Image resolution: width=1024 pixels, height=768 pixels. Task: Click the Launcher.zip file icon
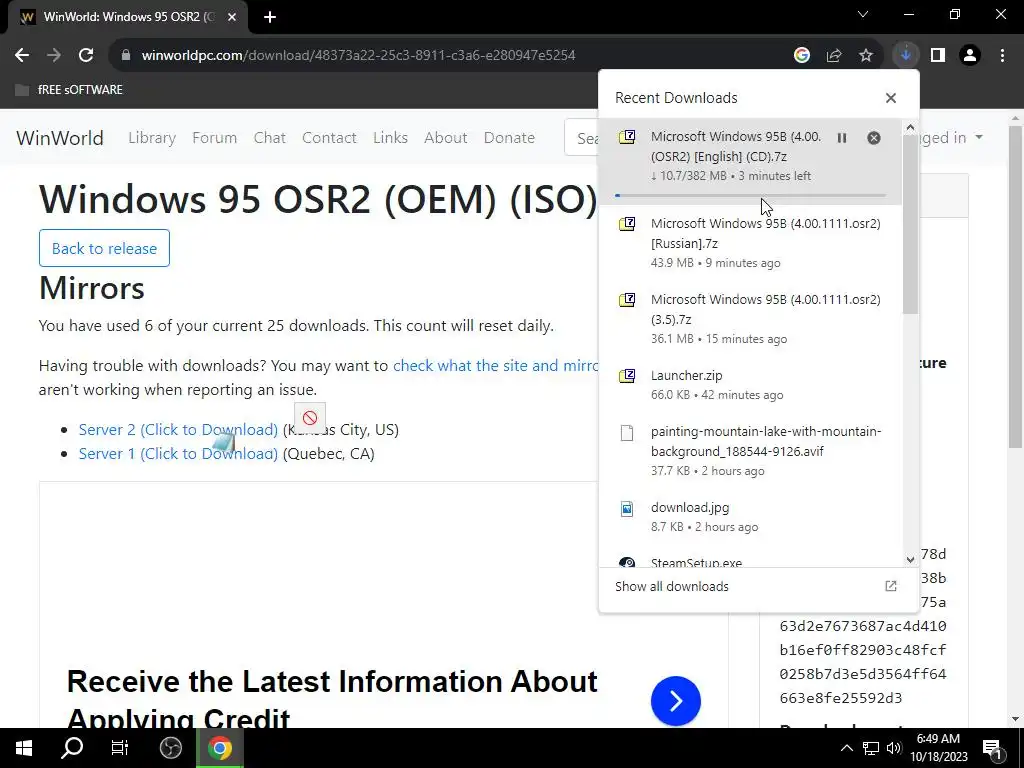[627, 376]
